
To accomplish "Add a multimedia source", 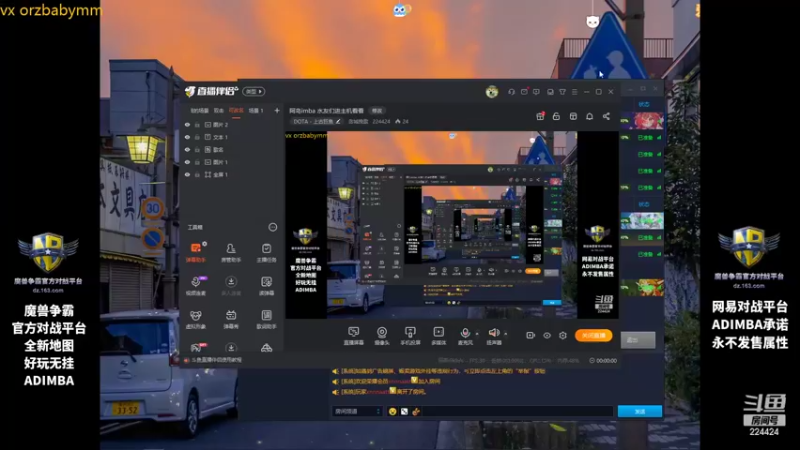I will point(439,336).
